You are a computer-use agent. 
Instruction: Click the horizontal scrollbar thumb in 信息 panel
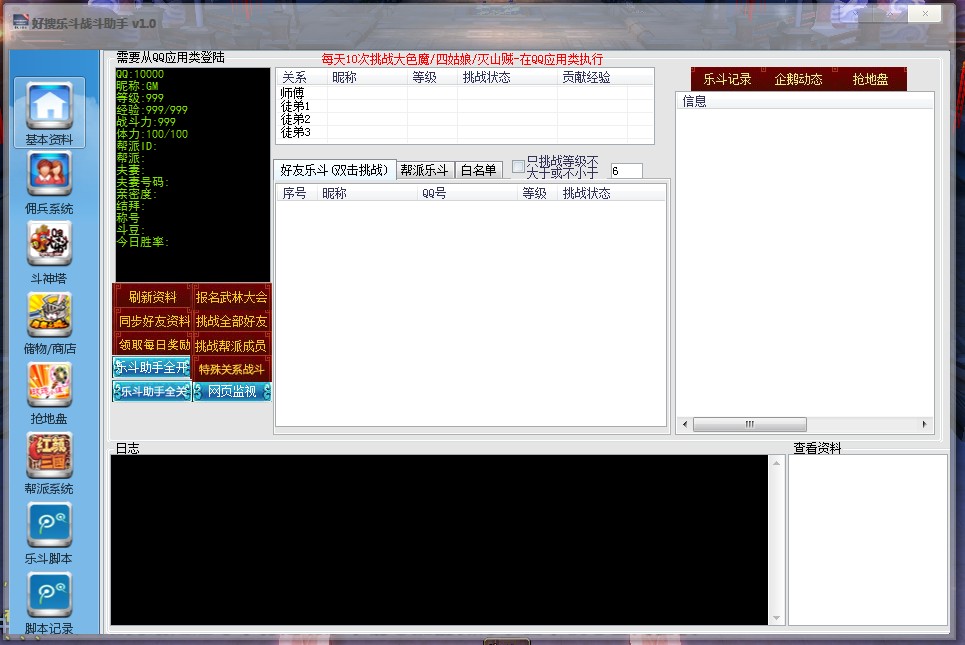[x=750, y=424]
